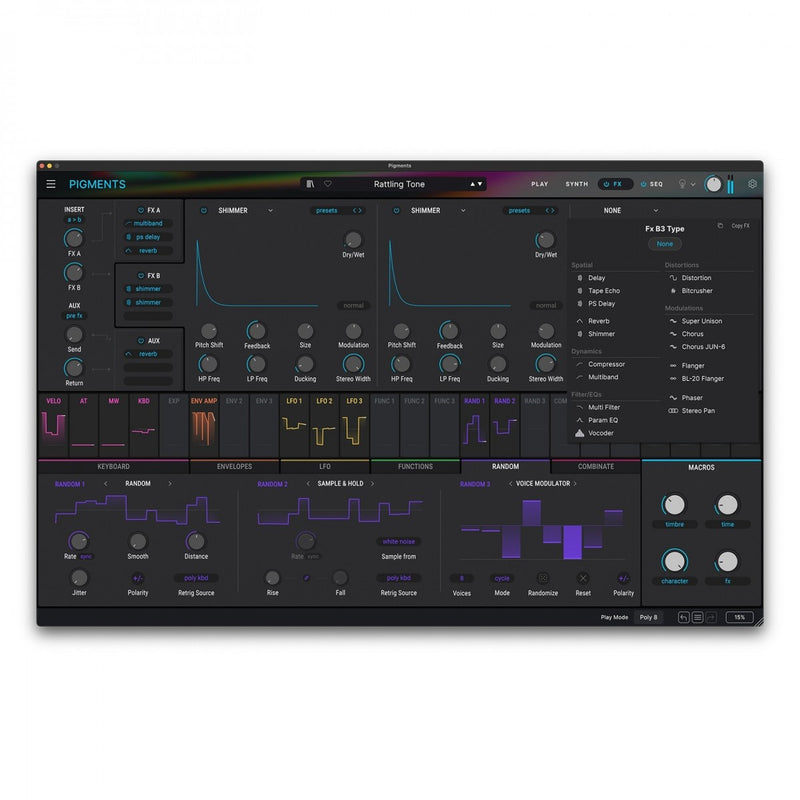Click the Reset icon next to Randomize
Image resolution: width=800 pixels, height=800 pixels.
point(583,578)
